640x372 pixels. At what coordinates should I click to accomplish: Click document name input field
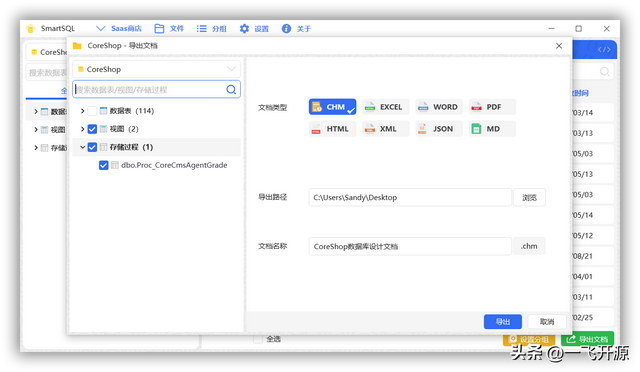[x=410, y=246]
